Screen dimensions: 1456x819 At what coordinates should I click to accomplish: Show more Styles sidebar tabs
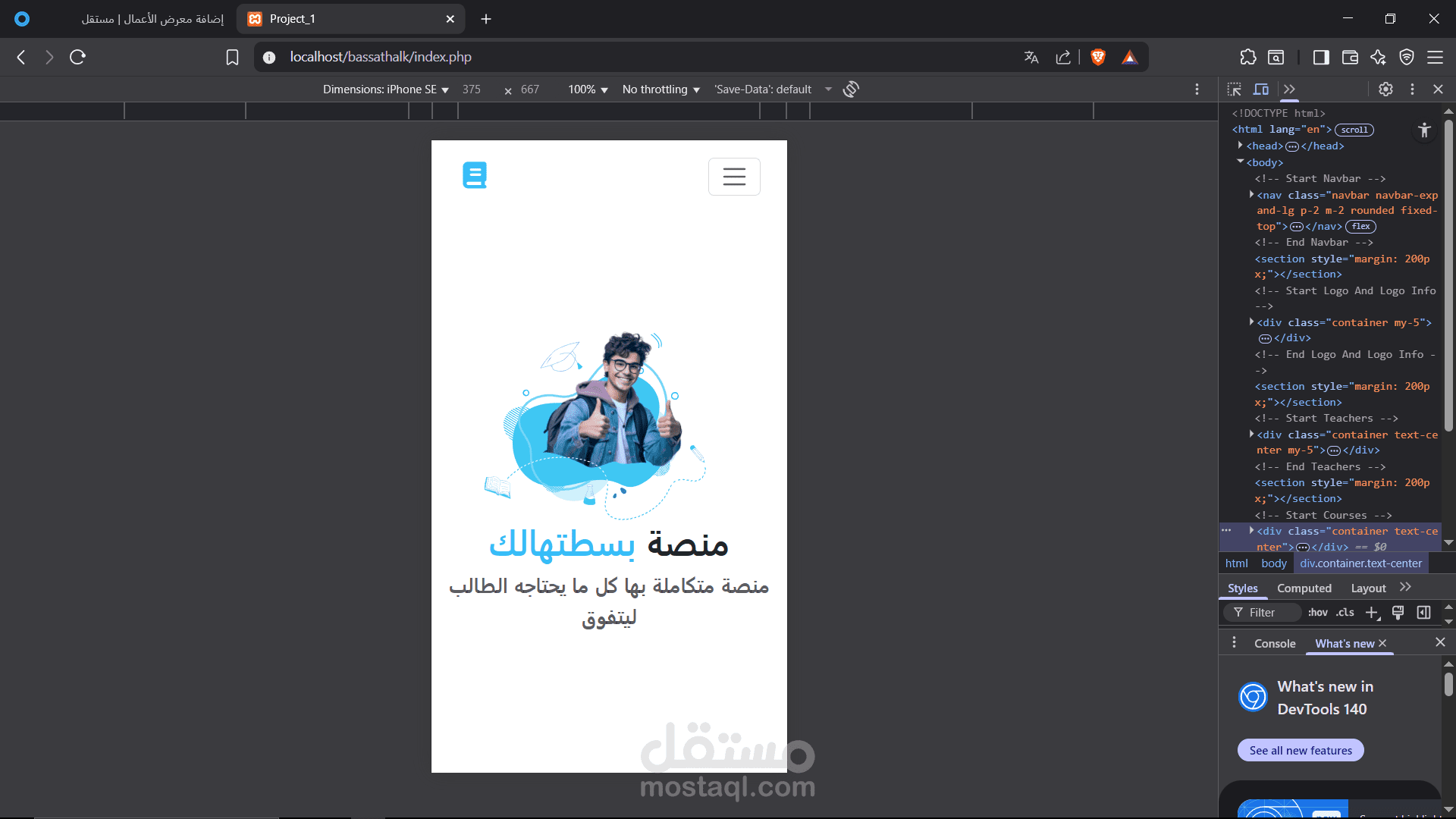click(1406, 588)
